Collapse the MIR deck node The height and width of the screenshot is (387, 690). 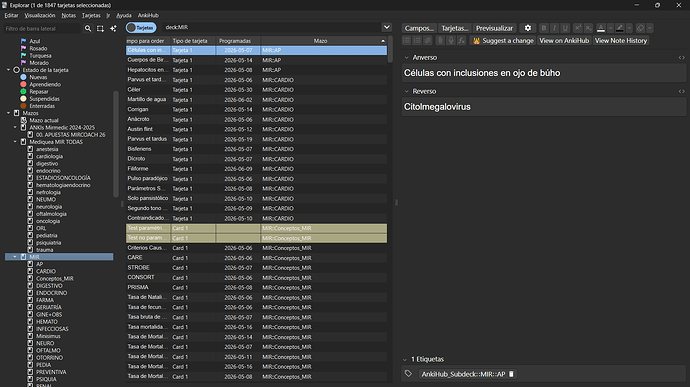[x=15, y=257]
